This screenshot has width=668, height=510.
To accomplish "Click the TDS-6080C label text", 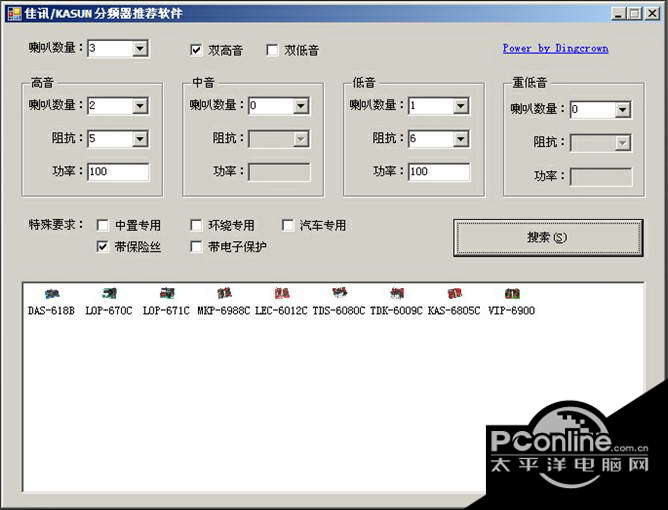I will pos(339,311).
